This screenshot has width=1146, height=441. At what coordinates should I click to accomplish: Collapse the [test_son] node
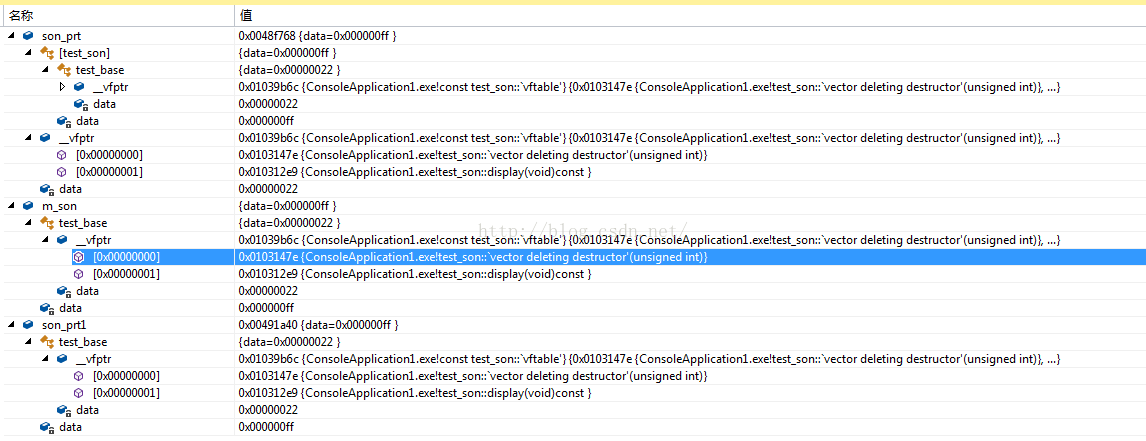[29, 53]
